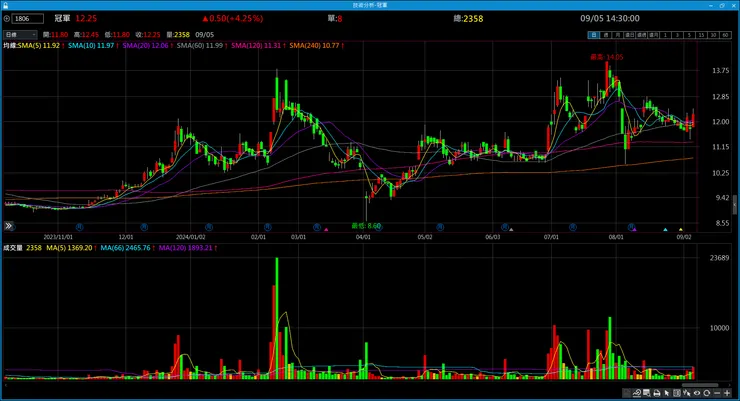Click the 23689 volume axis label

[719, 258]
